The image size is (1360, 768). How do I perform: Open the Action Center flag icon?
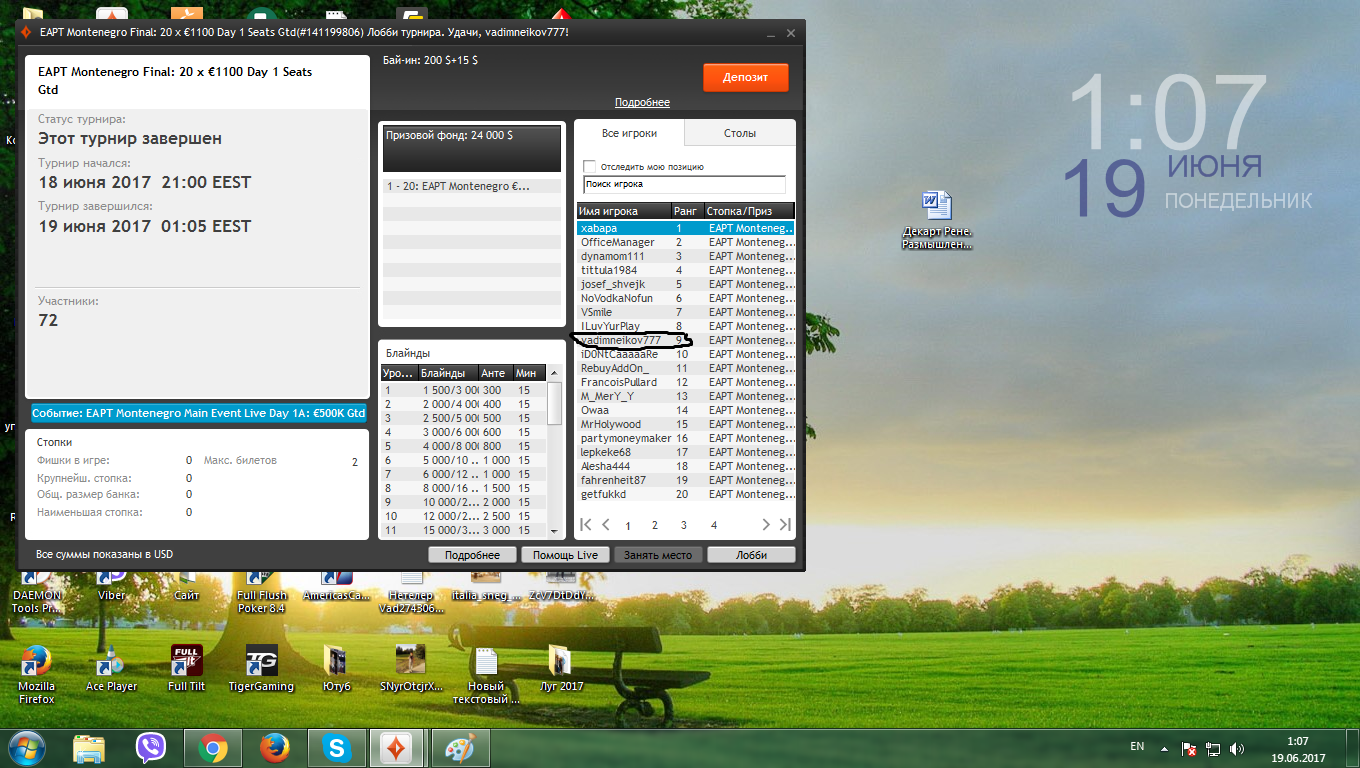pos(1189,747)
